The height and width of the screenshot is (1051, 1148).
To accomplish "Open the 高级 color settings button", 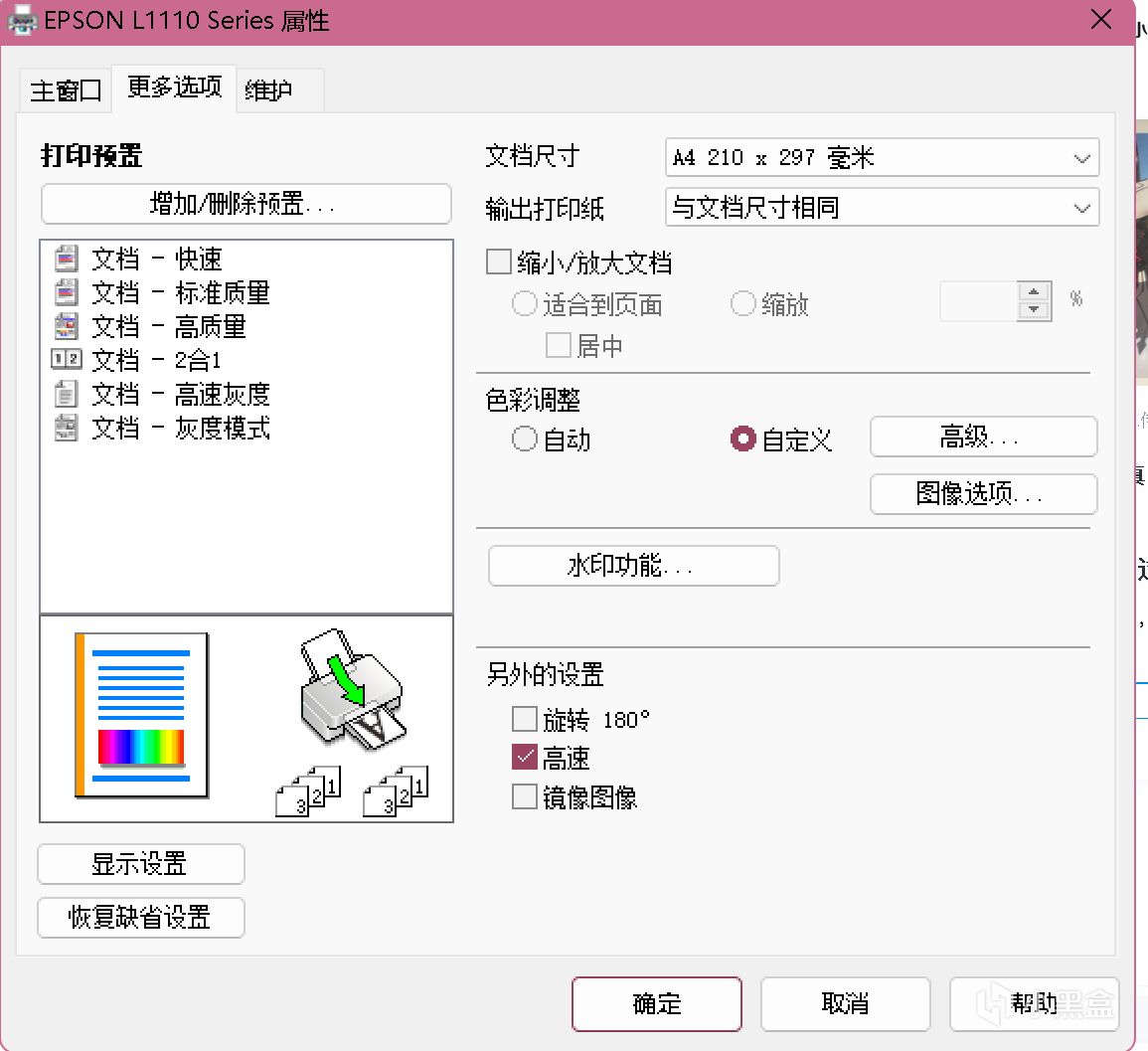I will click(983, 438).
